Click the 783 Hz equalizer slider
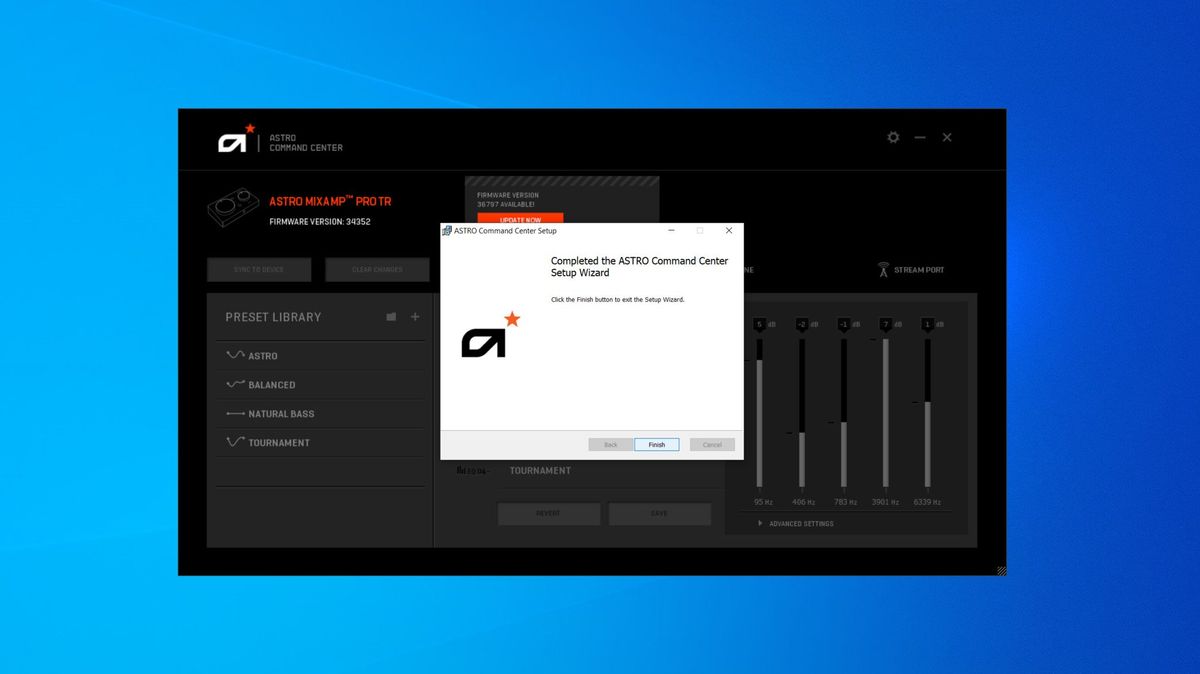Screen dimensions: 1200x674 click(x=844, y=413)
